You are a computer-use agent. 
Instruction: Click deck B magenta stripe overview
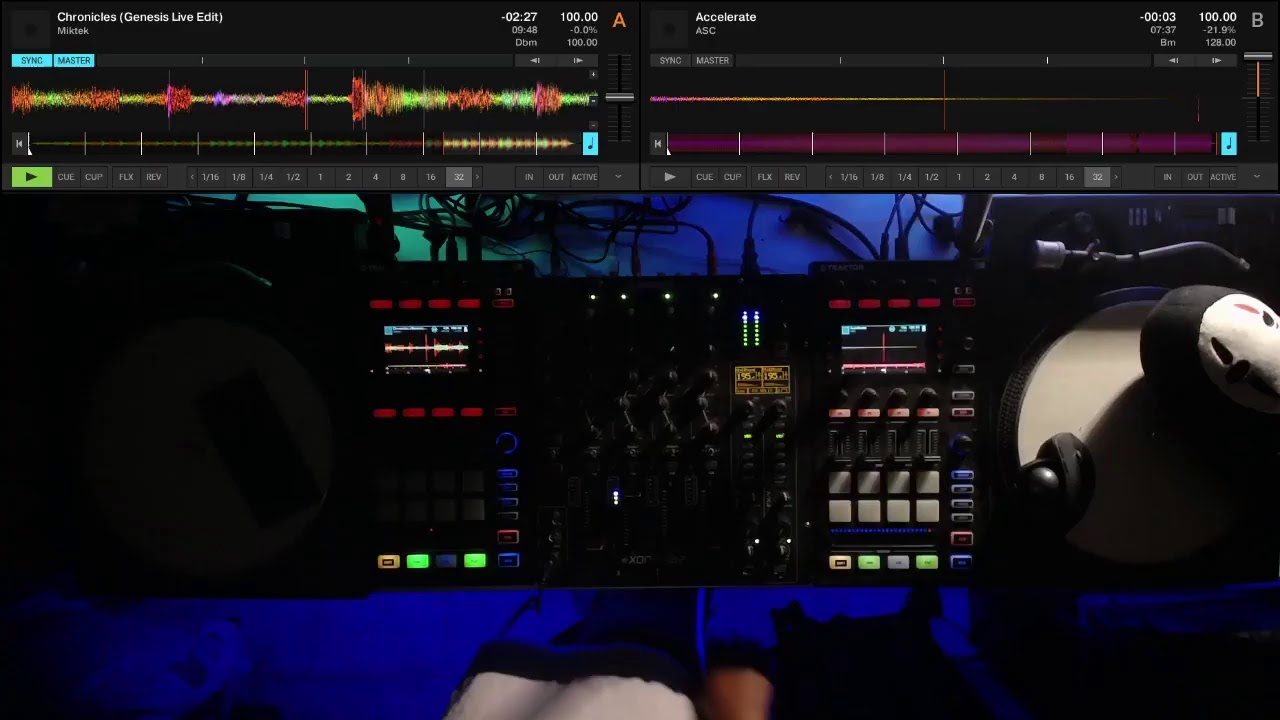(x=943, y=145)
